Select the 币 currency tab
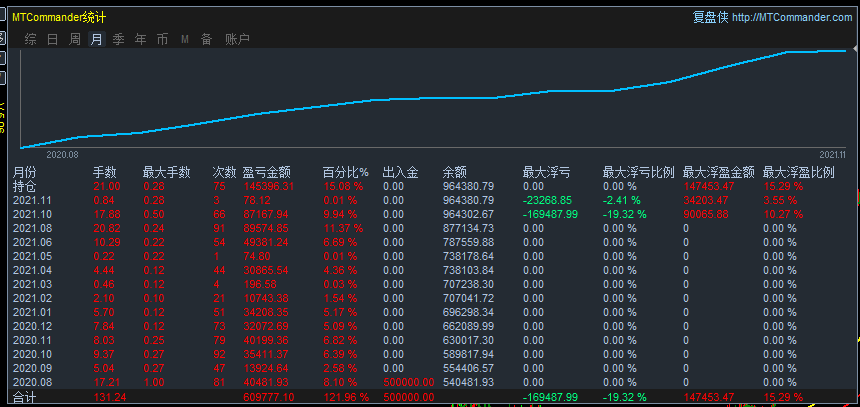860x407 pixels. [x=162, y=39]
